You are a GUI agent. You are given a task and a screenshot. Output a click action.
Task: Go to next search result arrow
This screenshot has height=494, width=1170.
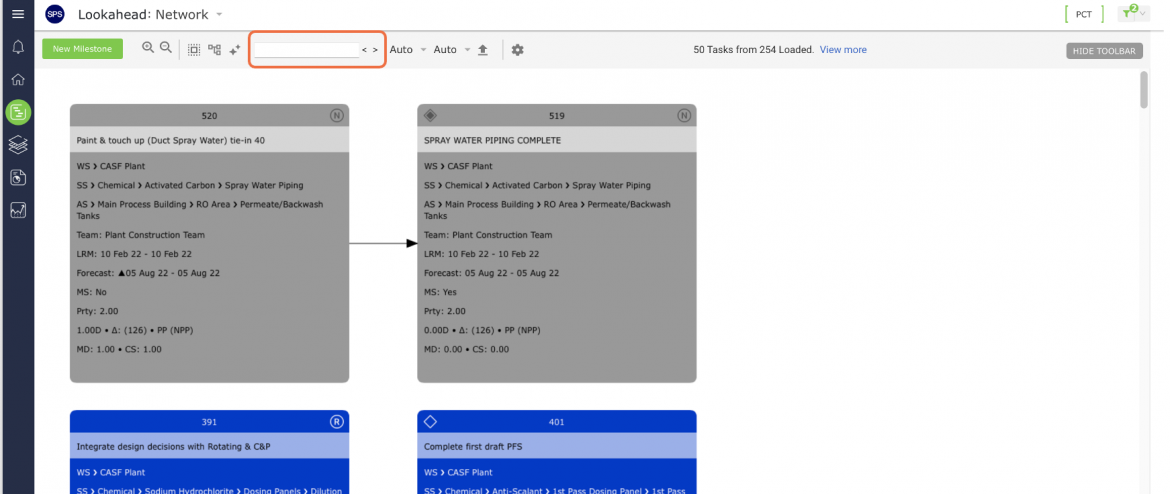tap(375, 50)
